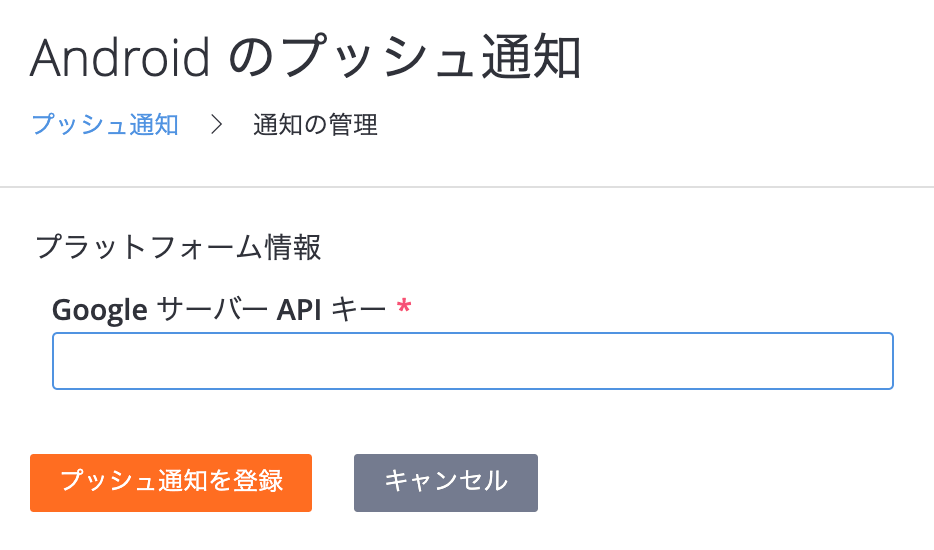Select the 通知の管理 breadcrumb item

[x=315, y=125]
